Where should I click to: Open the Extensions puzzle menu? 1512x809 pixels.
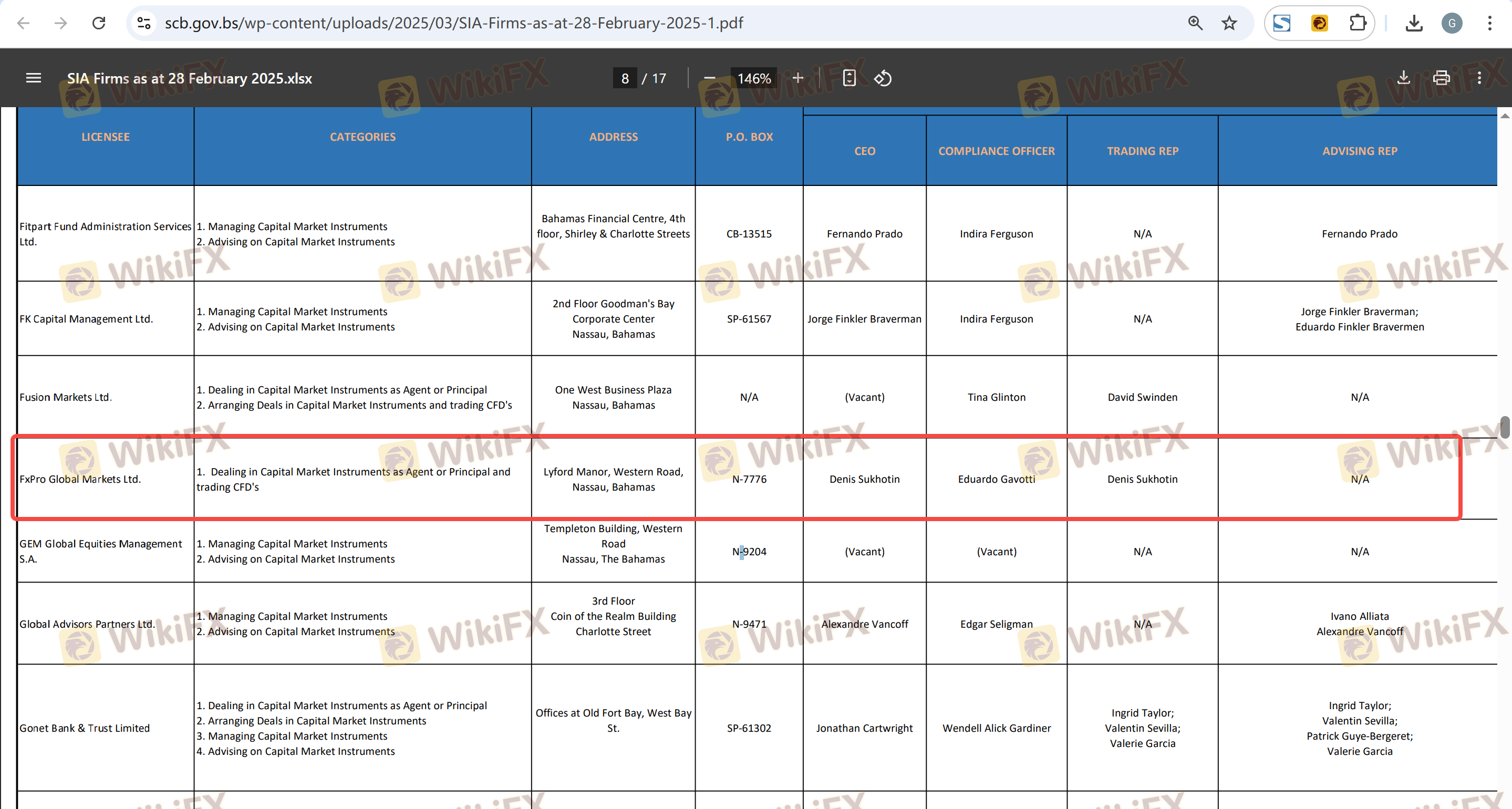(x=1357, y=23)
